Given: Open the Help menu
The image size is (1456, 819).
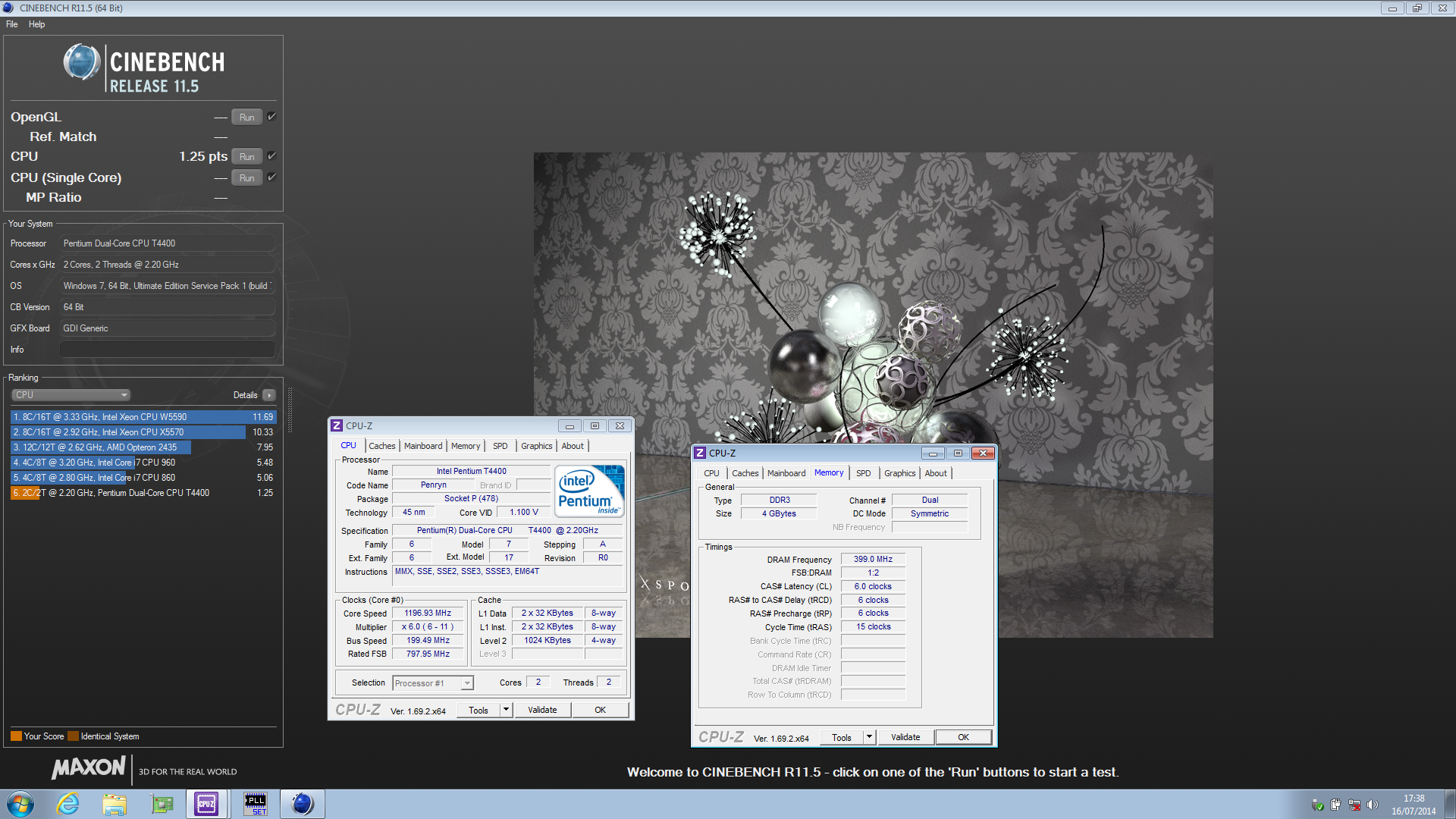Looking at the screenshot, I should tap(36, 24).
